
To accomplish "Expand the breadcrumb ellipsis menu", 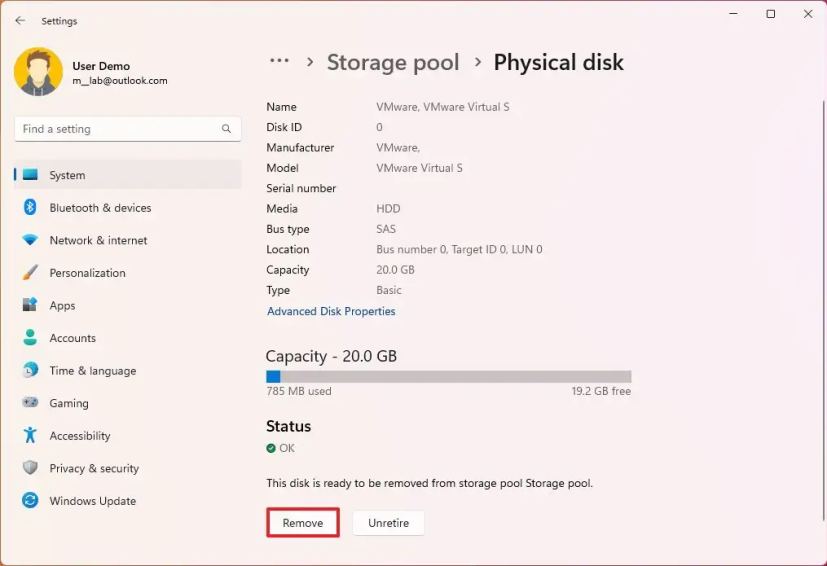I will pos(279,62).
